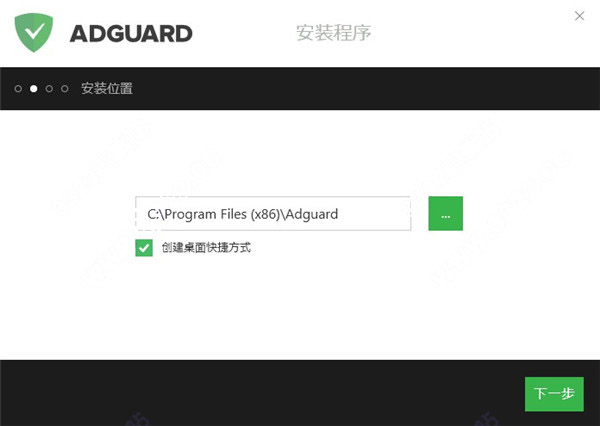Click the ADGUARD wordmark text
Screen dimensions: 600x426
tap(131, 34)
